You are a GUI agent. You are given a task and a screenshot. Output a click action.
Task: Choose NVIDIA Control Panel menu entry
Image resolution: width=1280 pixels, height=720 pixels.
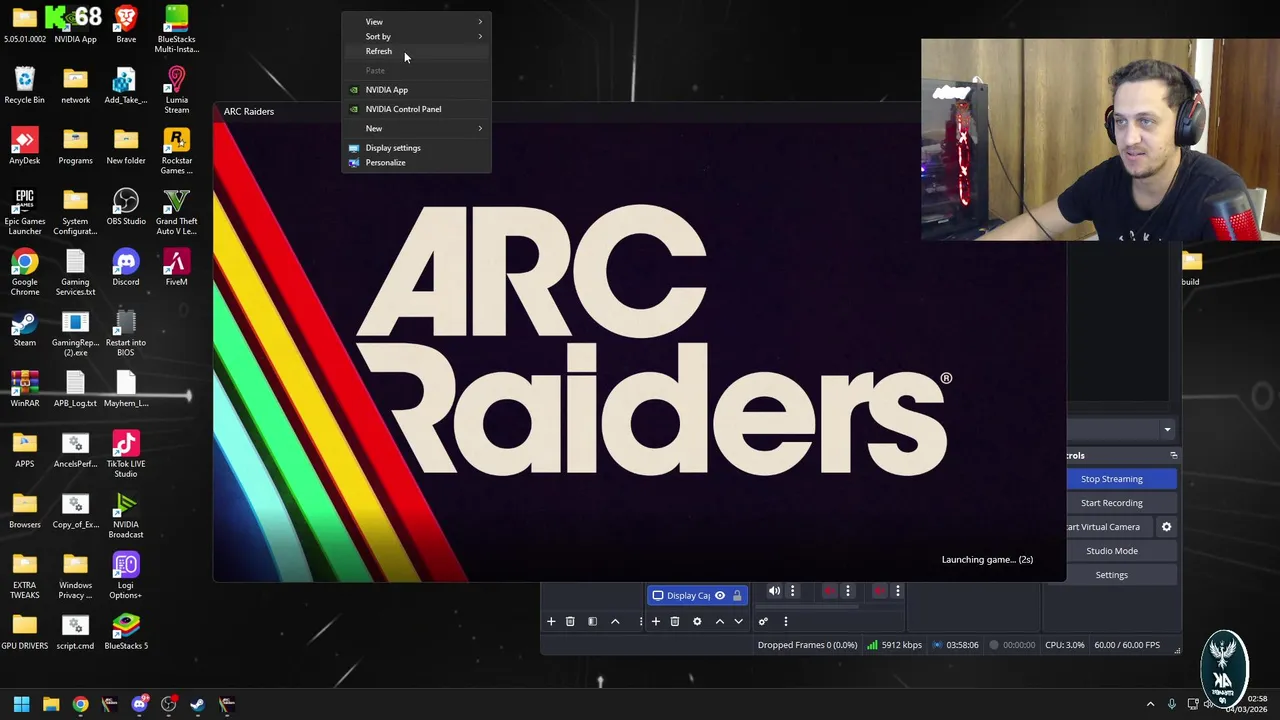coord(416,109)
